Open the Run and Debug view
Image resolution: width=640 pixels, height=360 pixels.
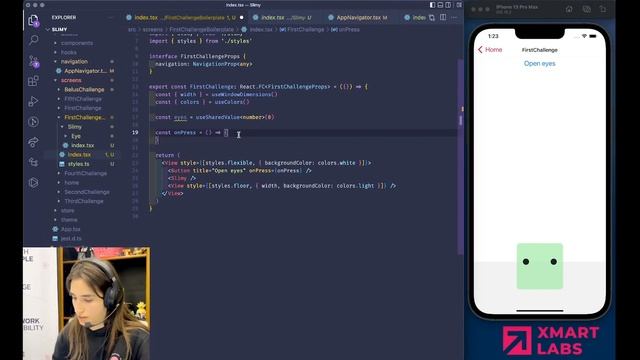(33, 101)
